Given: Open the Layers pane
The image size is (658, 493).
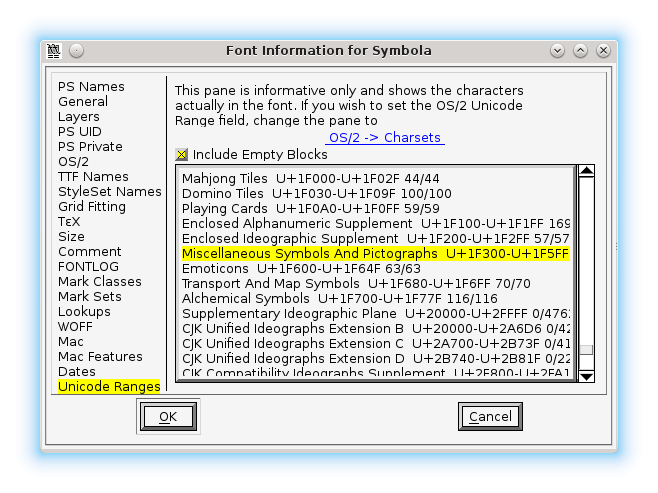Looking at the screenshot, I should (x=79, y=117).
